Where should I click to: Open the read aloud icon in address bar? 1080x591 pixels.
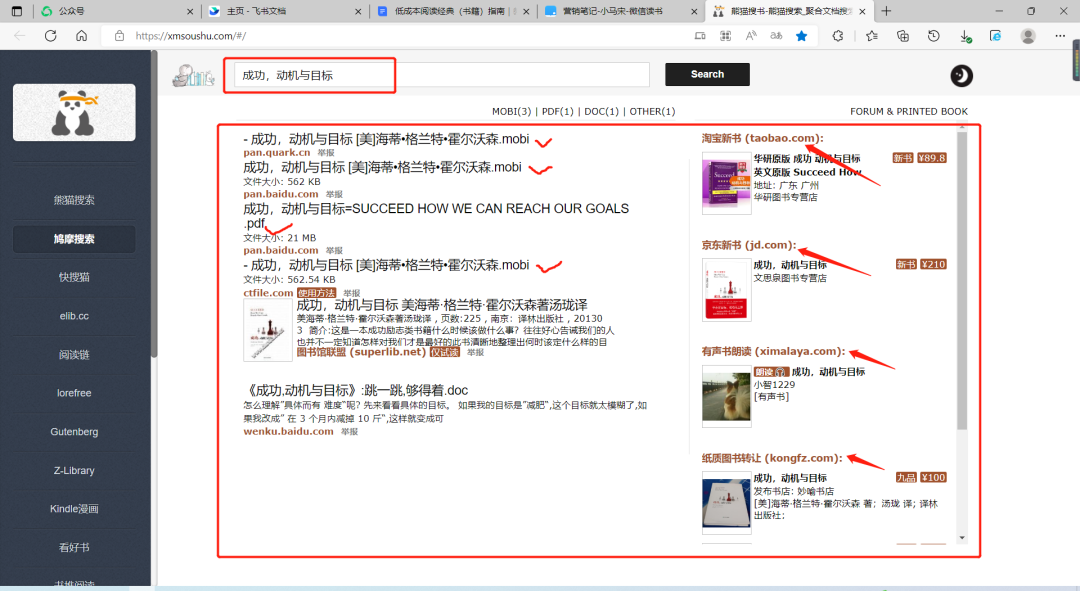click(x=751, y=36)
